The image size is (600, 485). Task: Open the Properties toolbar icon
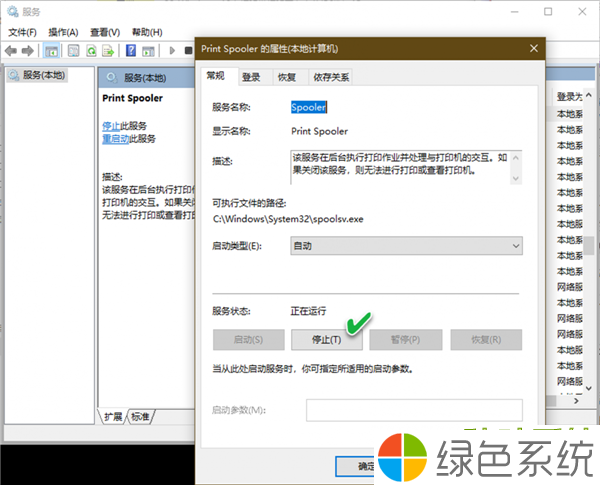pos(73,51)
